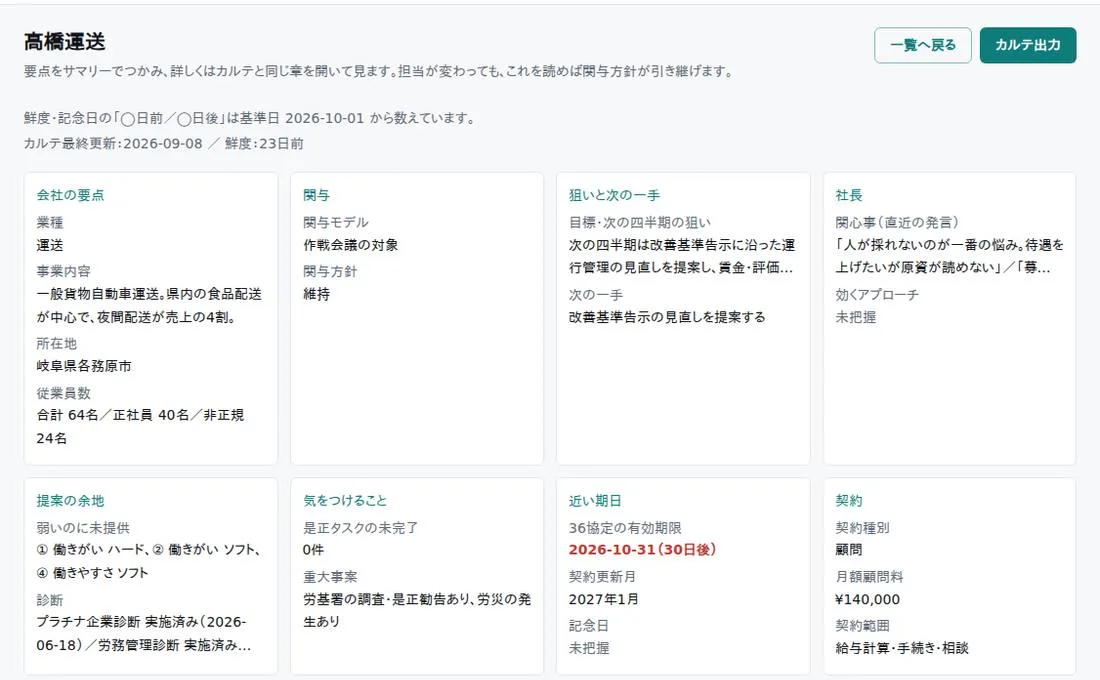Open the 契約 card heading
The height and width of the screenshot is (680, 1100).
tap(849, 500)
